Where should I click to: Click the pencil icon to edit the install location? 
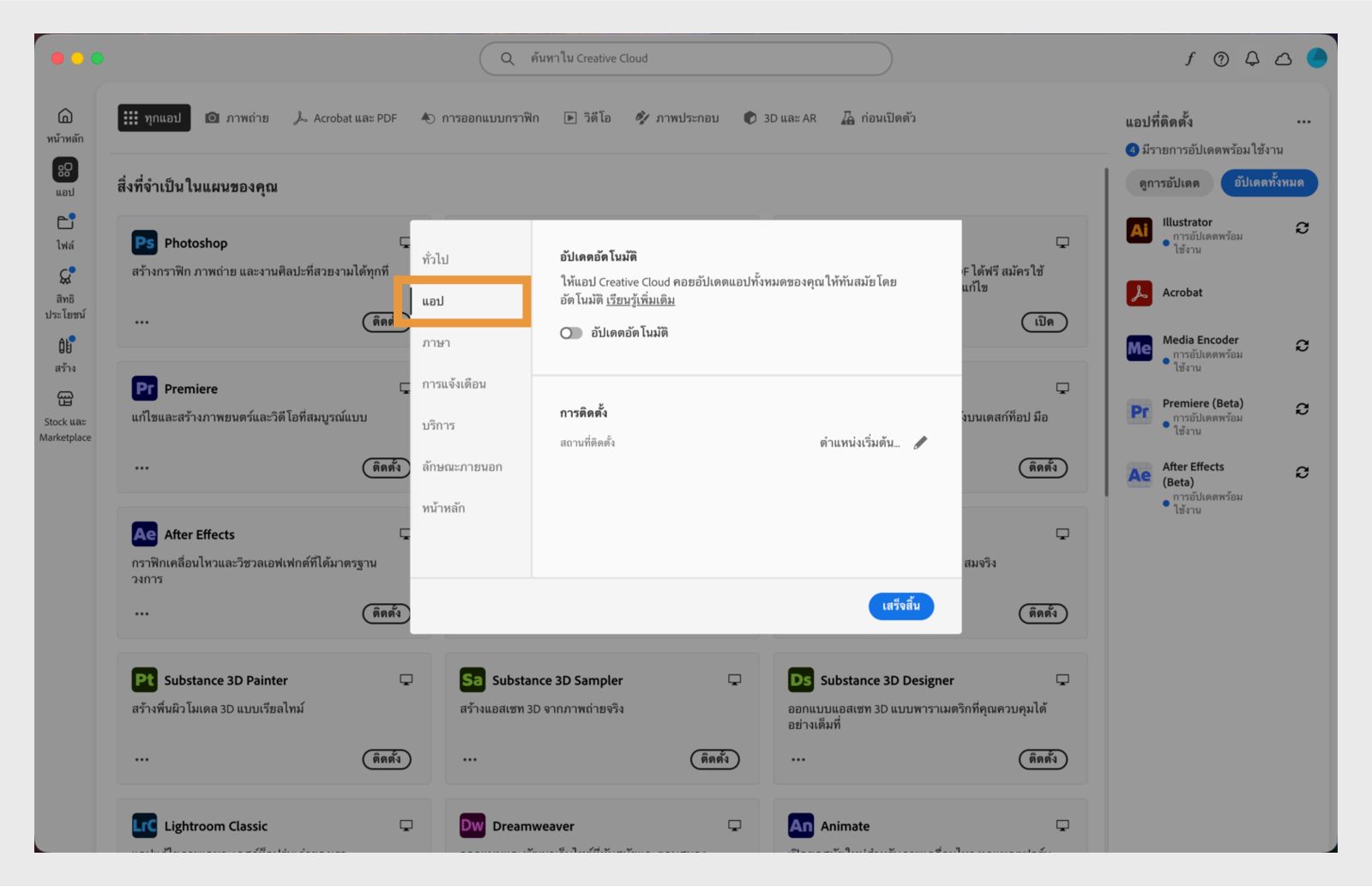(x=920, y=443)
